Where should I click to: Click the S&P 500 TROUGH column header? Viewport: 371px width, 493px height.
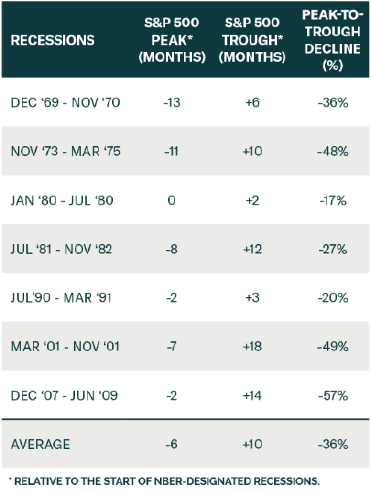(252, 40)
